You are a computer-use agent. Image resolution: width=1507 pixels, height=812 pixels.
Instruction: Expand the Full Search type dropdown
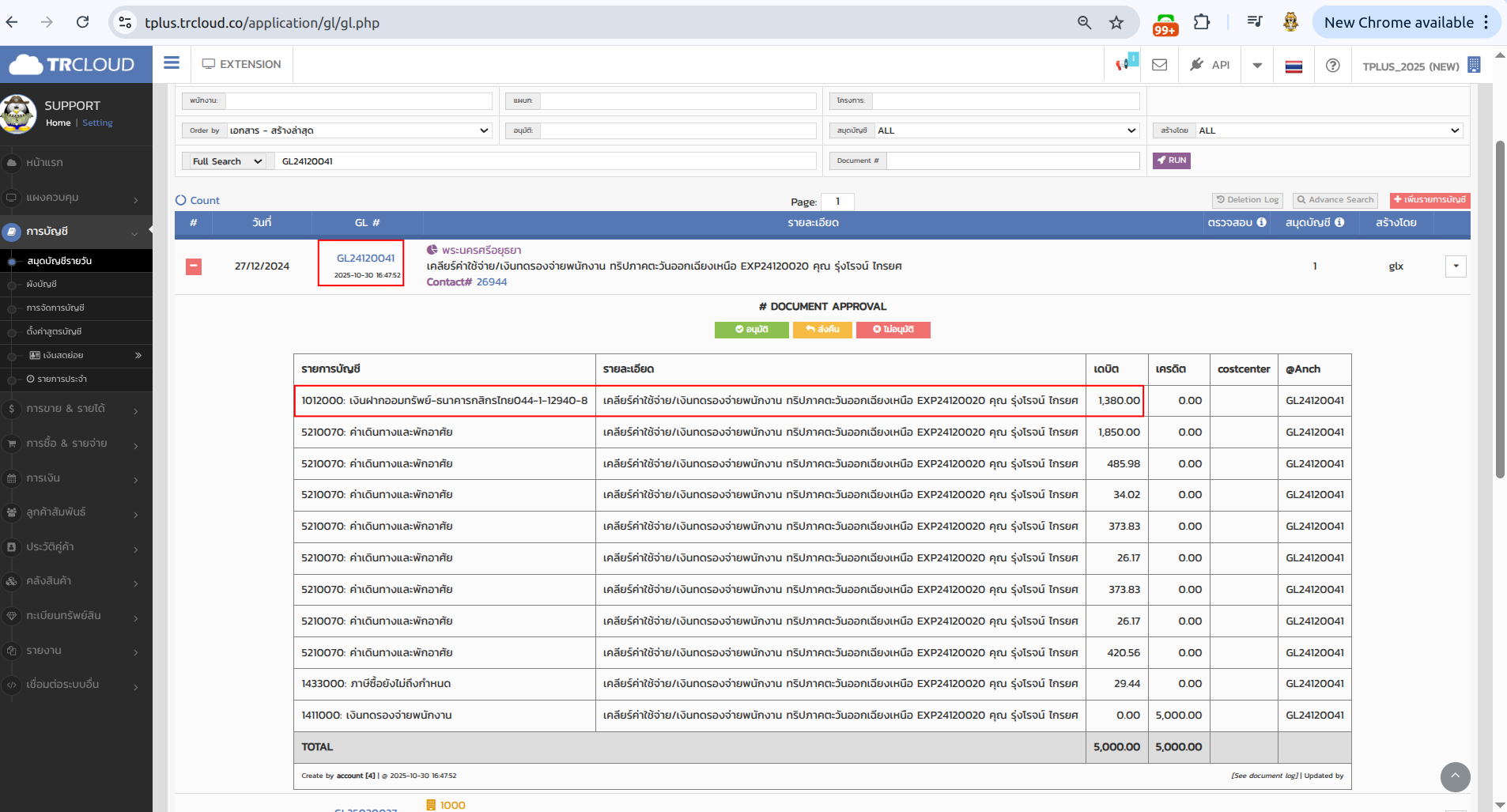(227, 161)
